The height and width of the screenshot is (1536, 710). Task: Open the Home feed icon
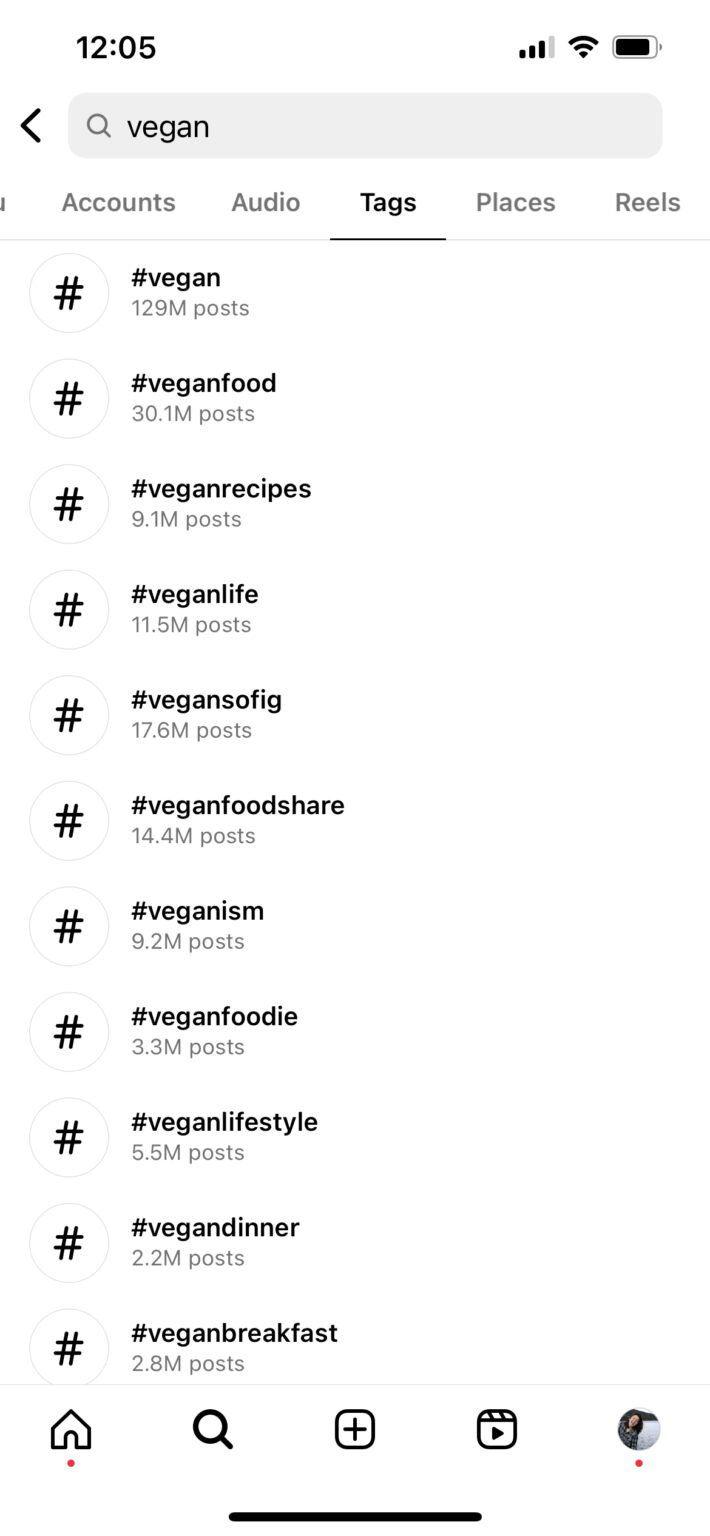pyautogui.click(x=69, y=1430)
